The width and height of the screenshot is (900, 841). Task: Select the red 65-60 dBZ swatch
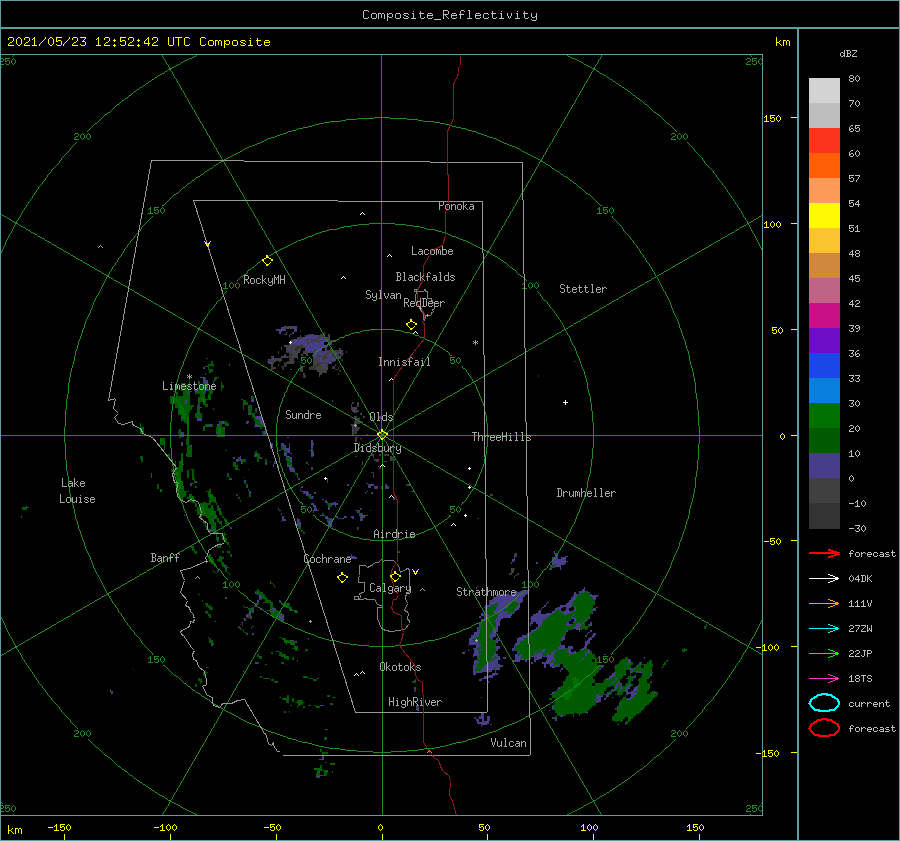click(x=824, y=140)
